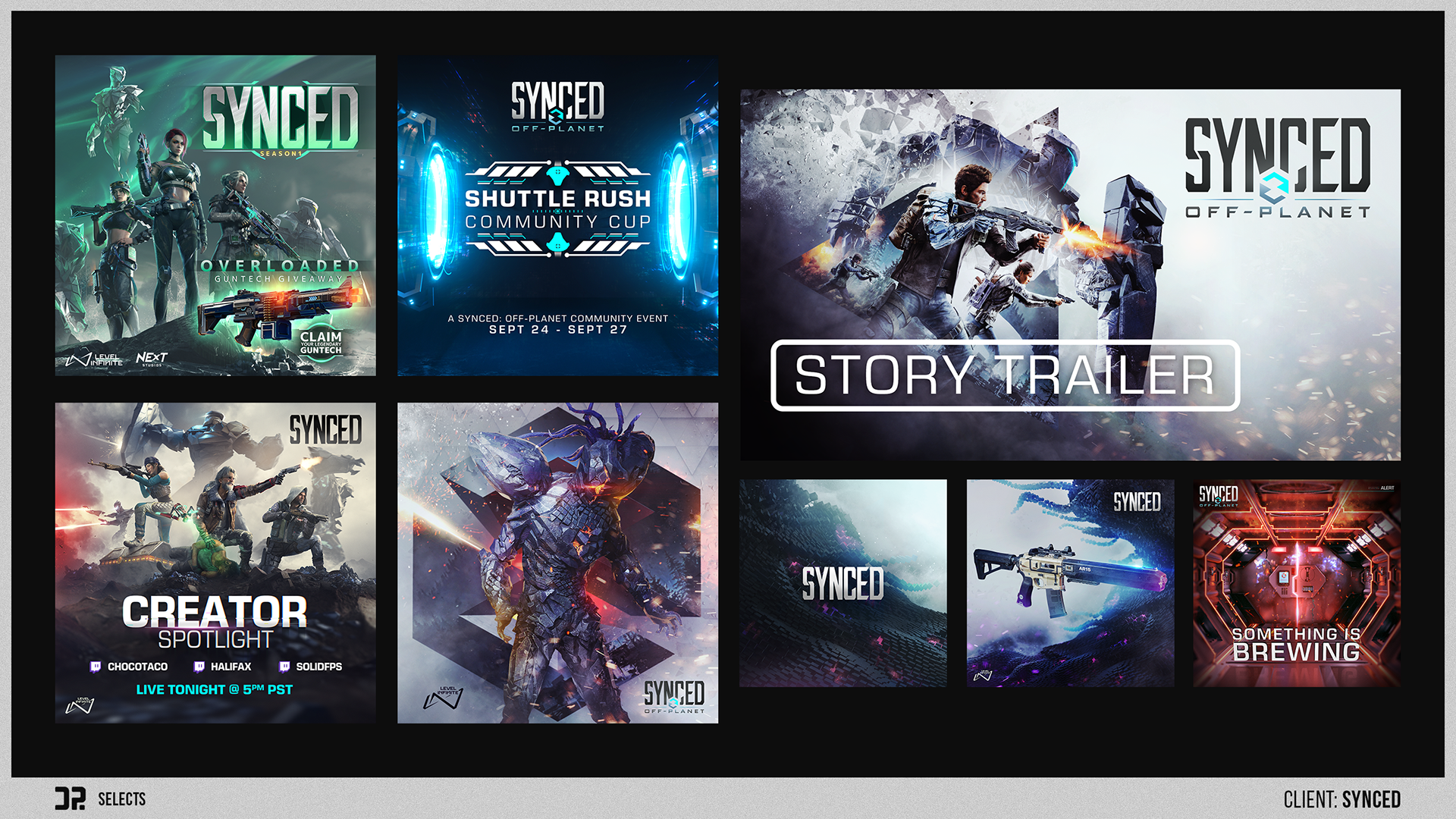
Task: Click Twitch icon beside HALIFAX
Action: coord(199,667)
